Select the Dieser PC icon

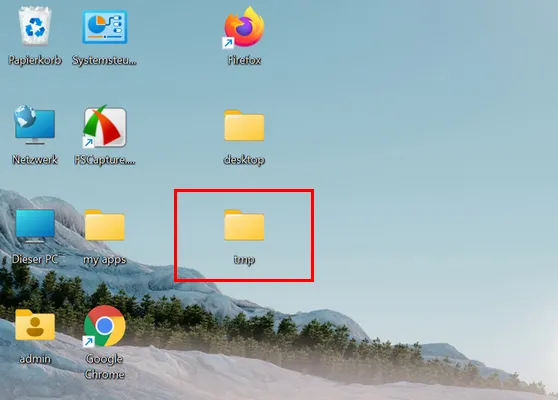click(x=35, y=226)
